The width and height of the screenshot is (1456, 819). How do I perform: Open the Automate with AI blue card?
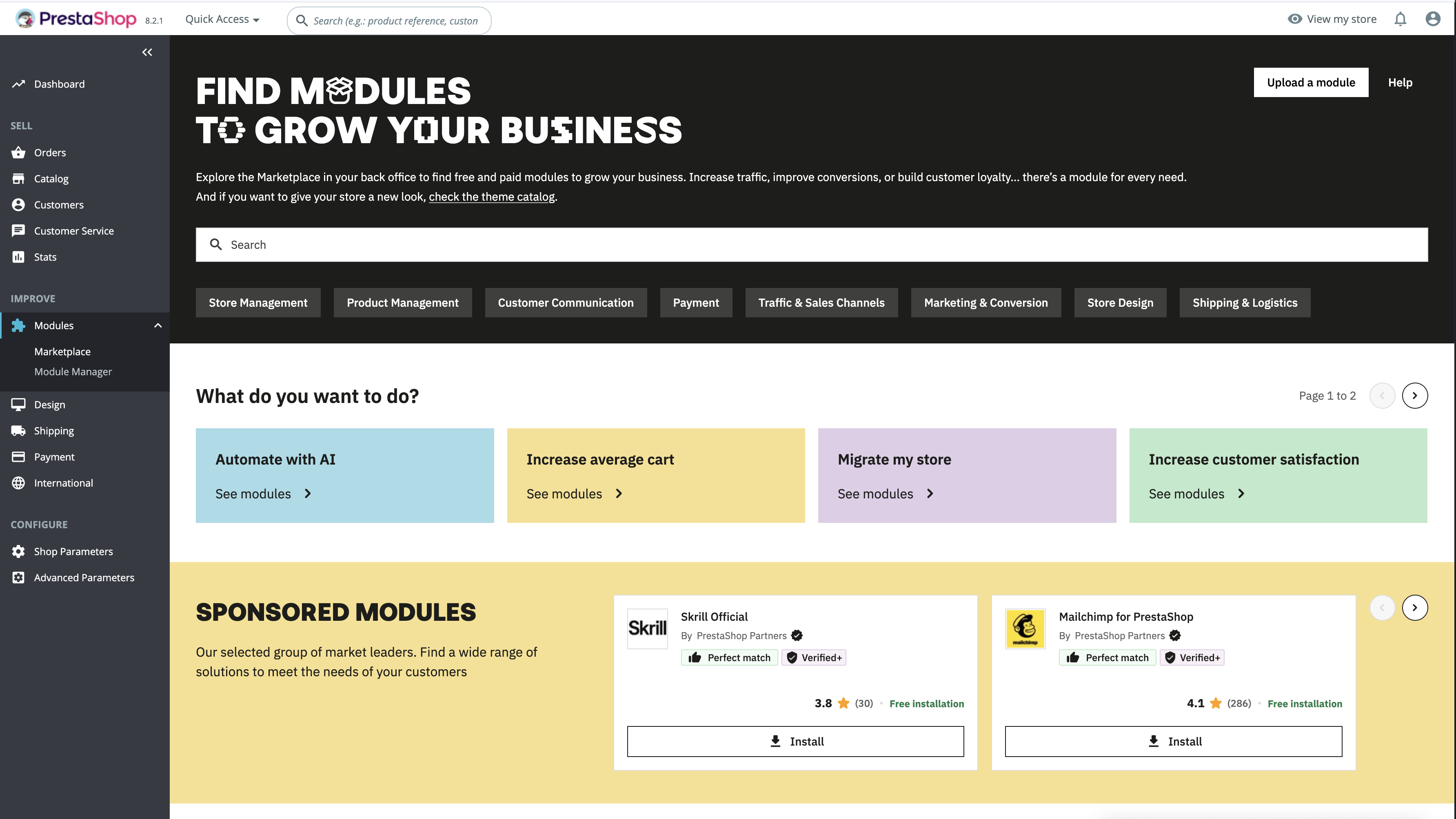(x=345, y=476)
